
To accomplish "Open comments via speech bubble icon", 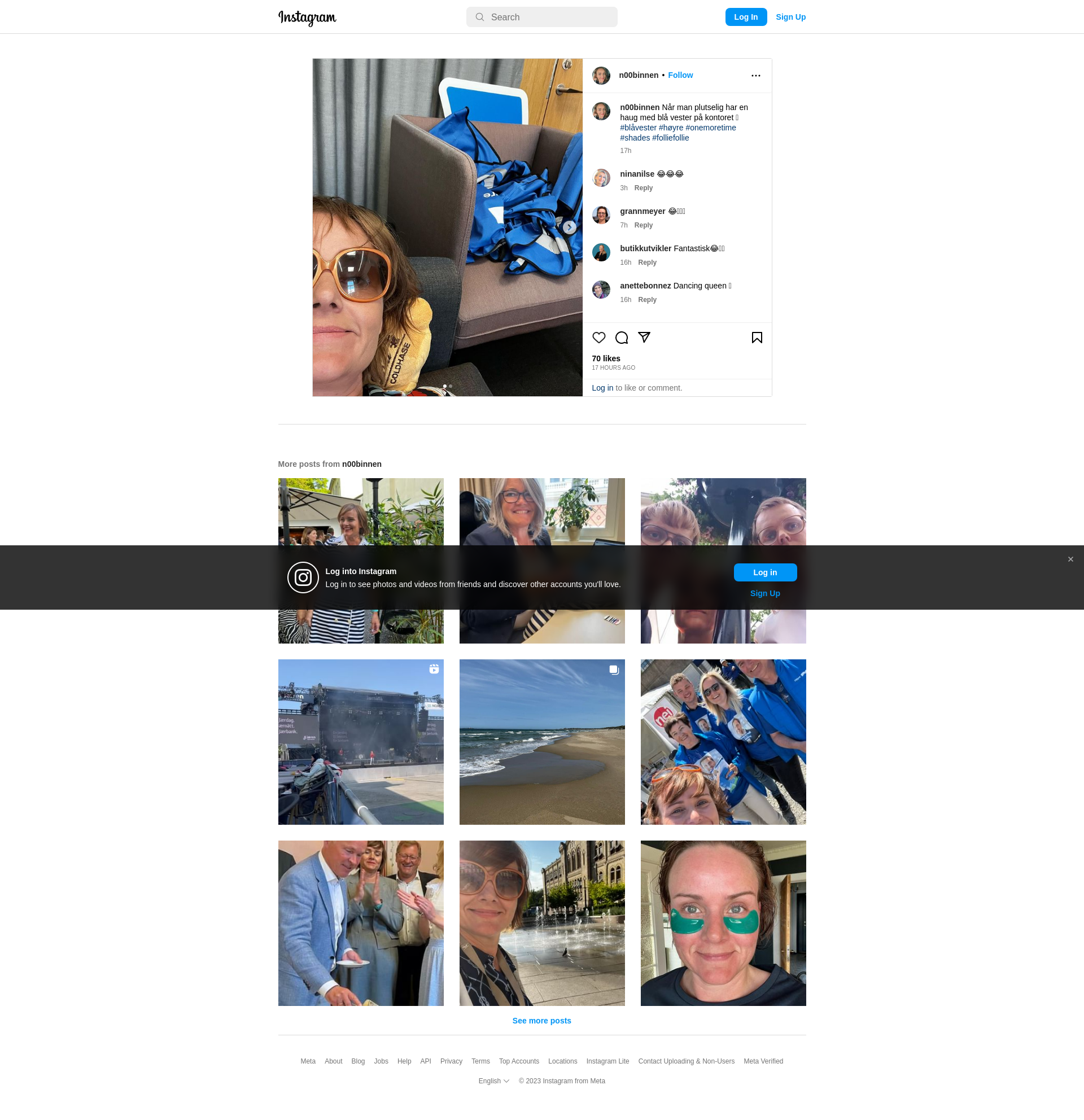I will tap(621, 338).
